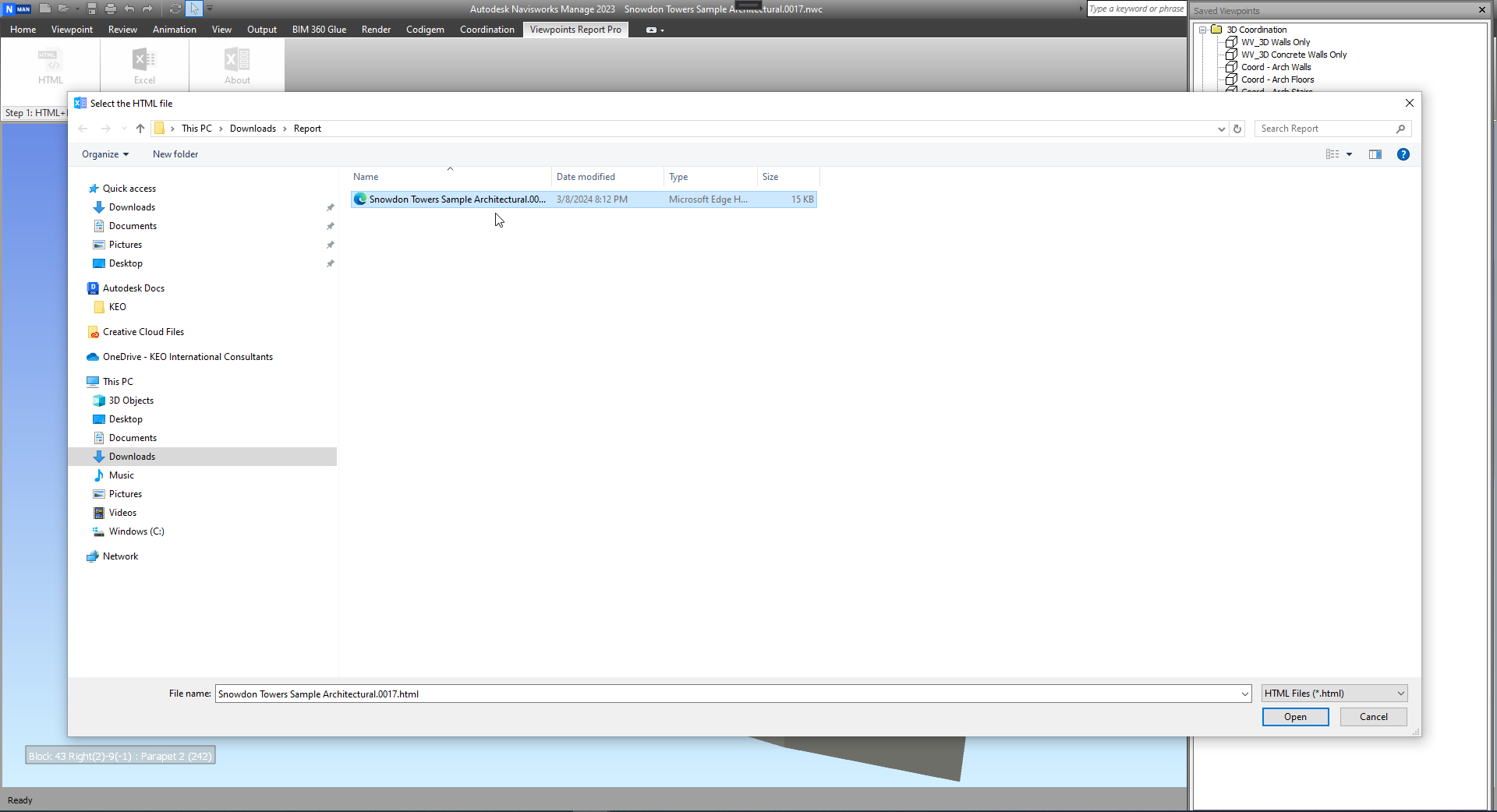Click the 3D Coordination folder icon

[1216, 30]
